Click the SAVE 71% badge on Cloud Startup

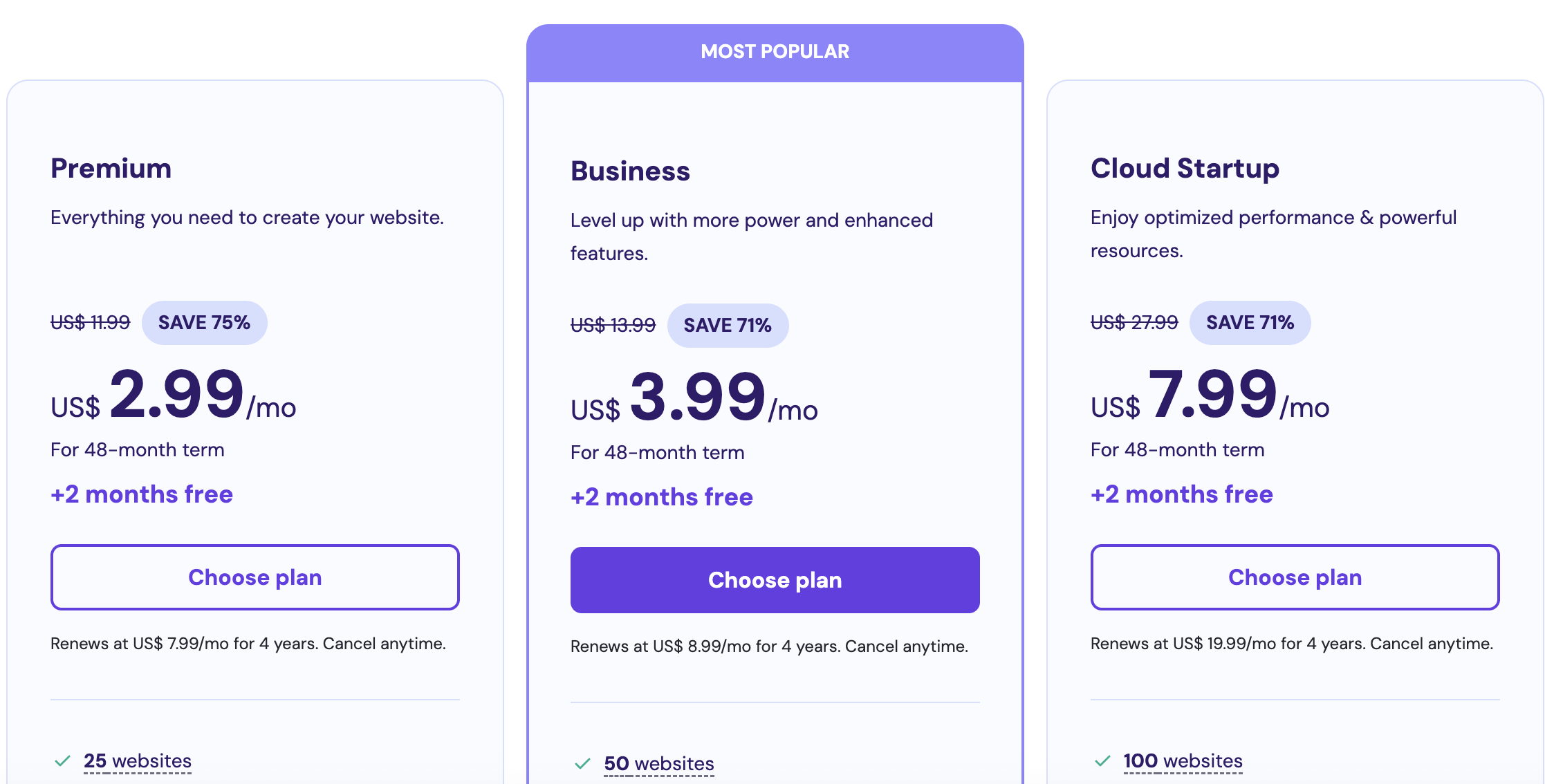(1250, 323)
